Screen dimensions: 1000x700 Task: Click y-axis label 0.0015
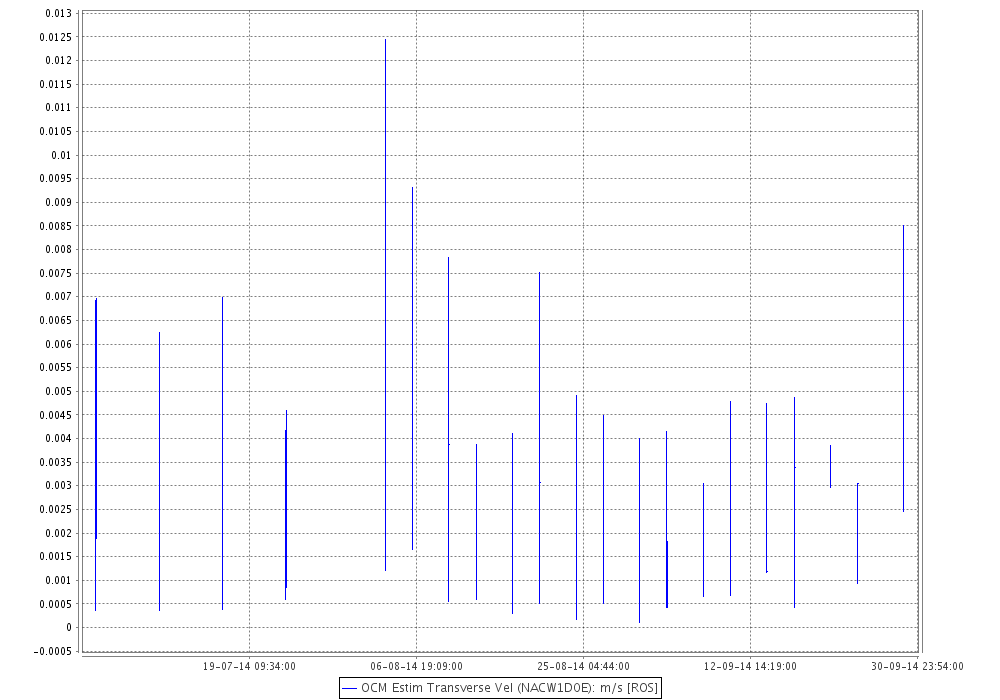[55, 557]
